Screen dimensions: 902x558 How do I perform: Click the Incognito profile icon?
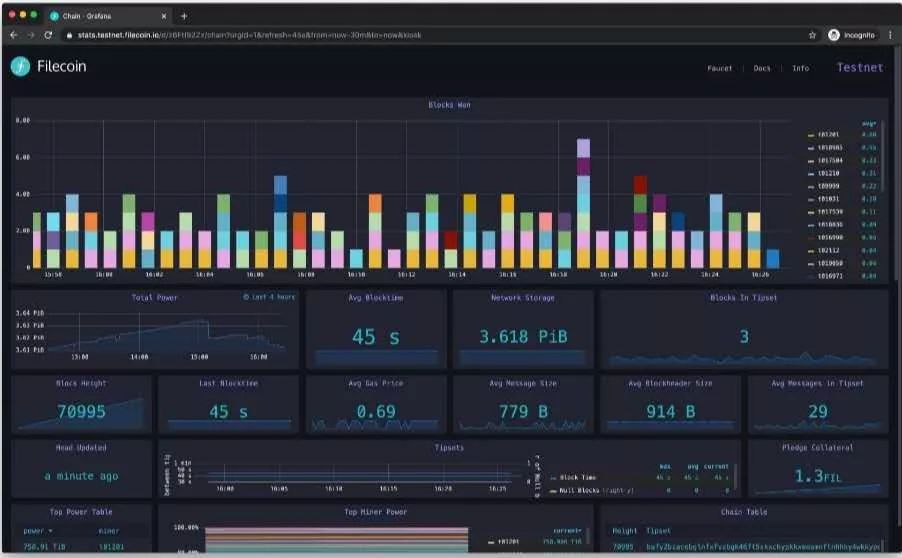834,35
